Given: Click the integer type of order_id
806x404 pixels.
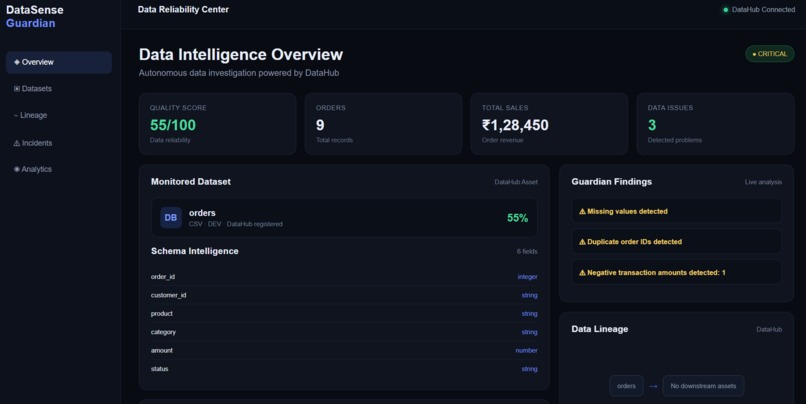Looking at the screenshot, I should [x=527, y=277].
